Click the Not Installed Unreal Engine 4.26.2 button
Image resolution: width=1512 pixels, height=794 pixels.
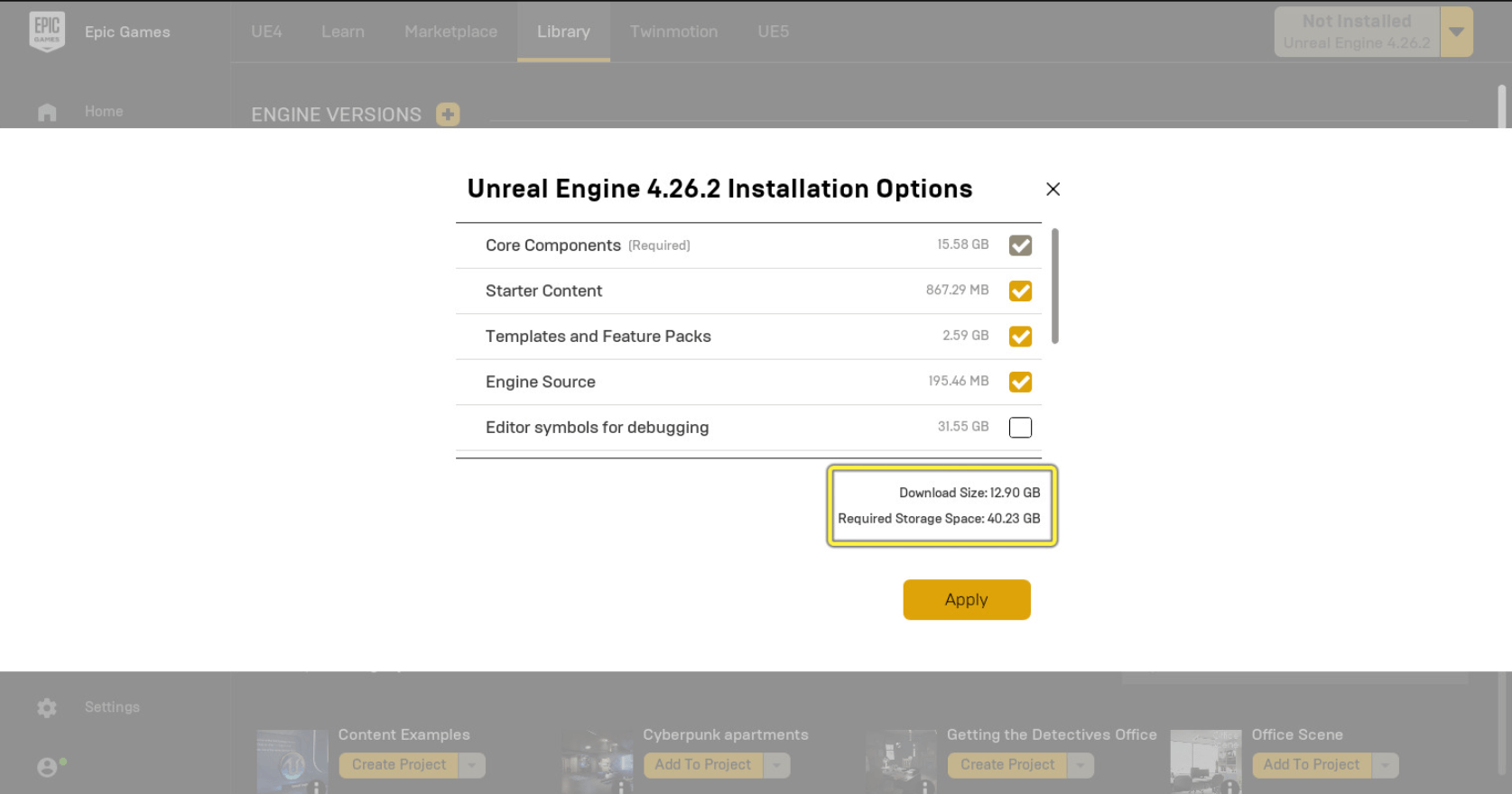pos(1357,32)
